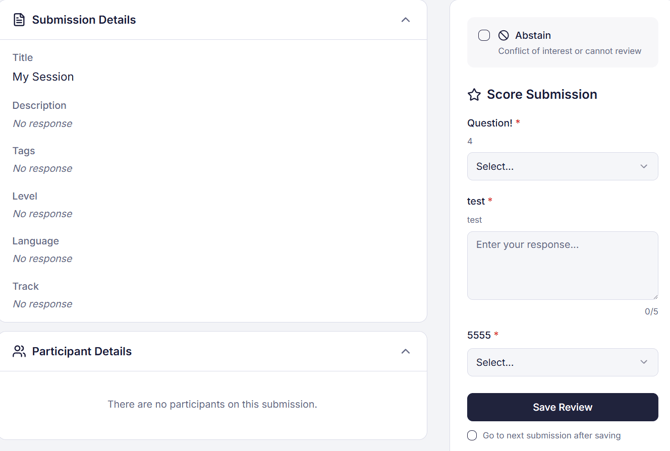This screenshot has height=451, width=670.
Task: Click the response text area resize handle
Action: coord(654,295)
